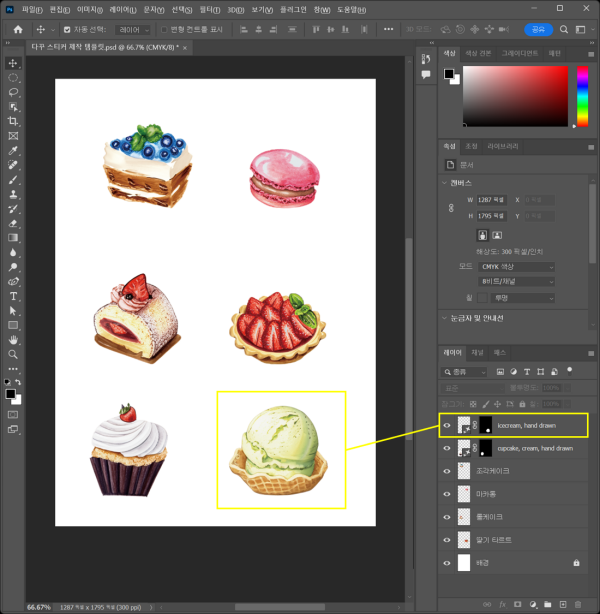The width and height of the screenshot is (600, 614).
Task: Select the Move tool in toolbar
Action: pos(13,63)
